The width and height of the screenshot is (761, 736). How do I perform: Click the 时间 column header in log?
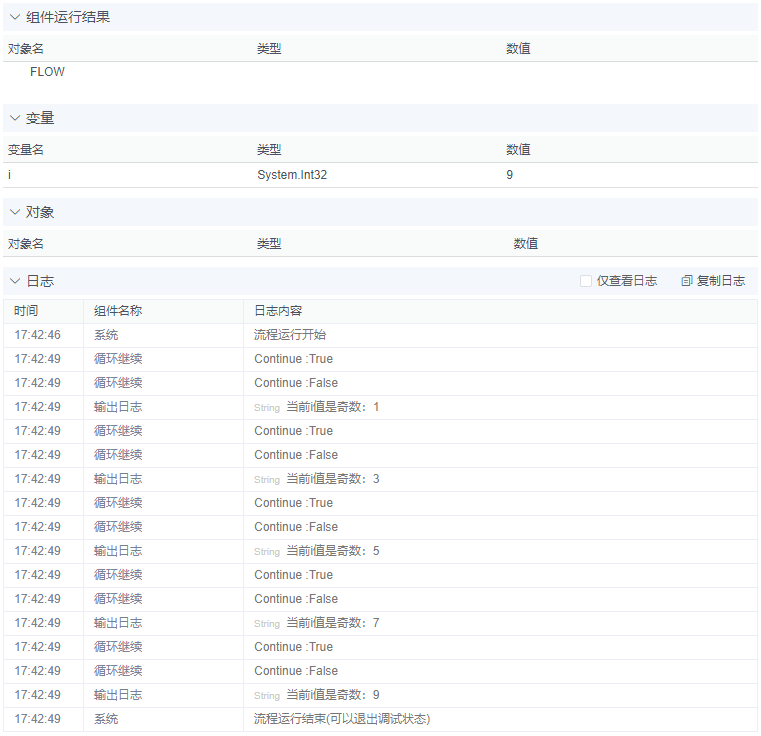point(26,311)
